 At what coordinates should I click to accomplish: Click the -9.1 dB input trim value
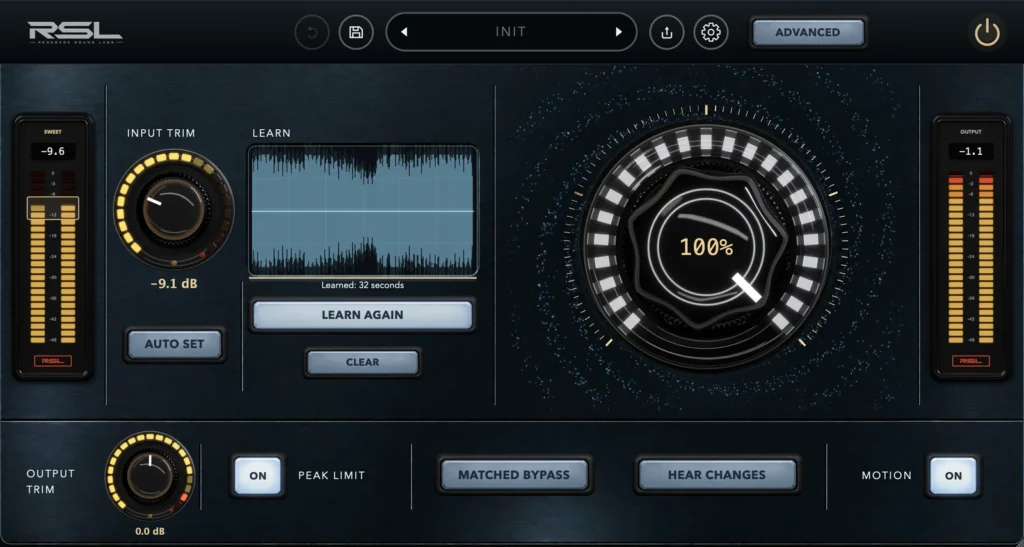pyautogui.click(x=174, y=285)
